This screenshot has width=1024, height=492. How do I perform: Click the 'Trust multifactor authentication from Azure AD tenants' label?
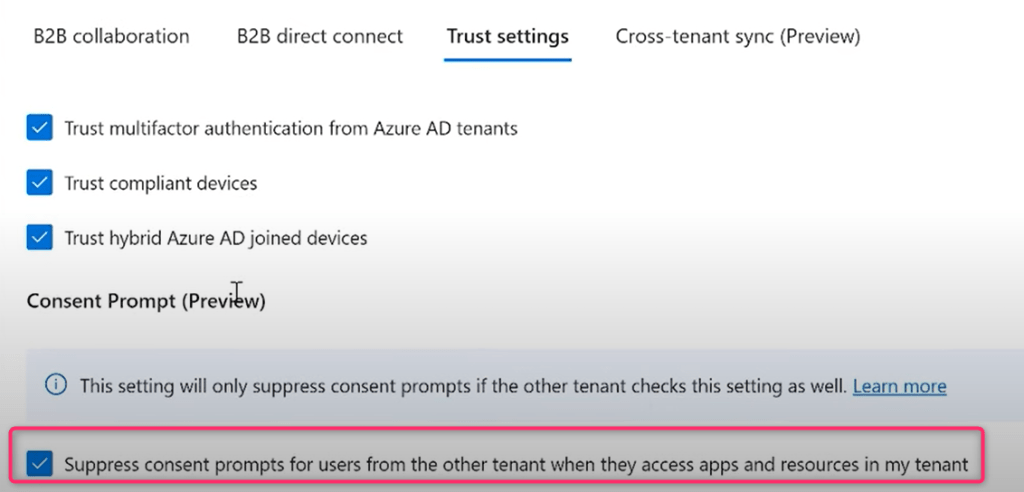(291, 129)
